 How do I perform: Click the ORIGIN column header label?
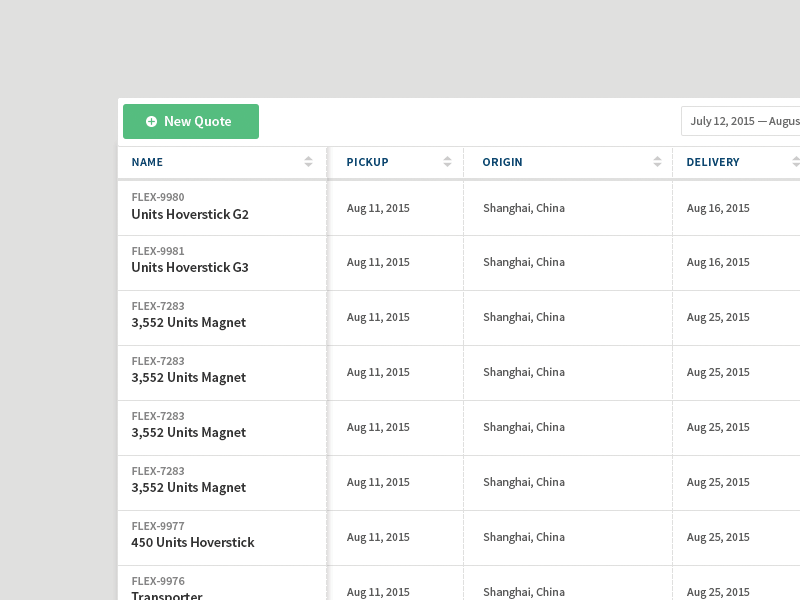coord(502,162)
